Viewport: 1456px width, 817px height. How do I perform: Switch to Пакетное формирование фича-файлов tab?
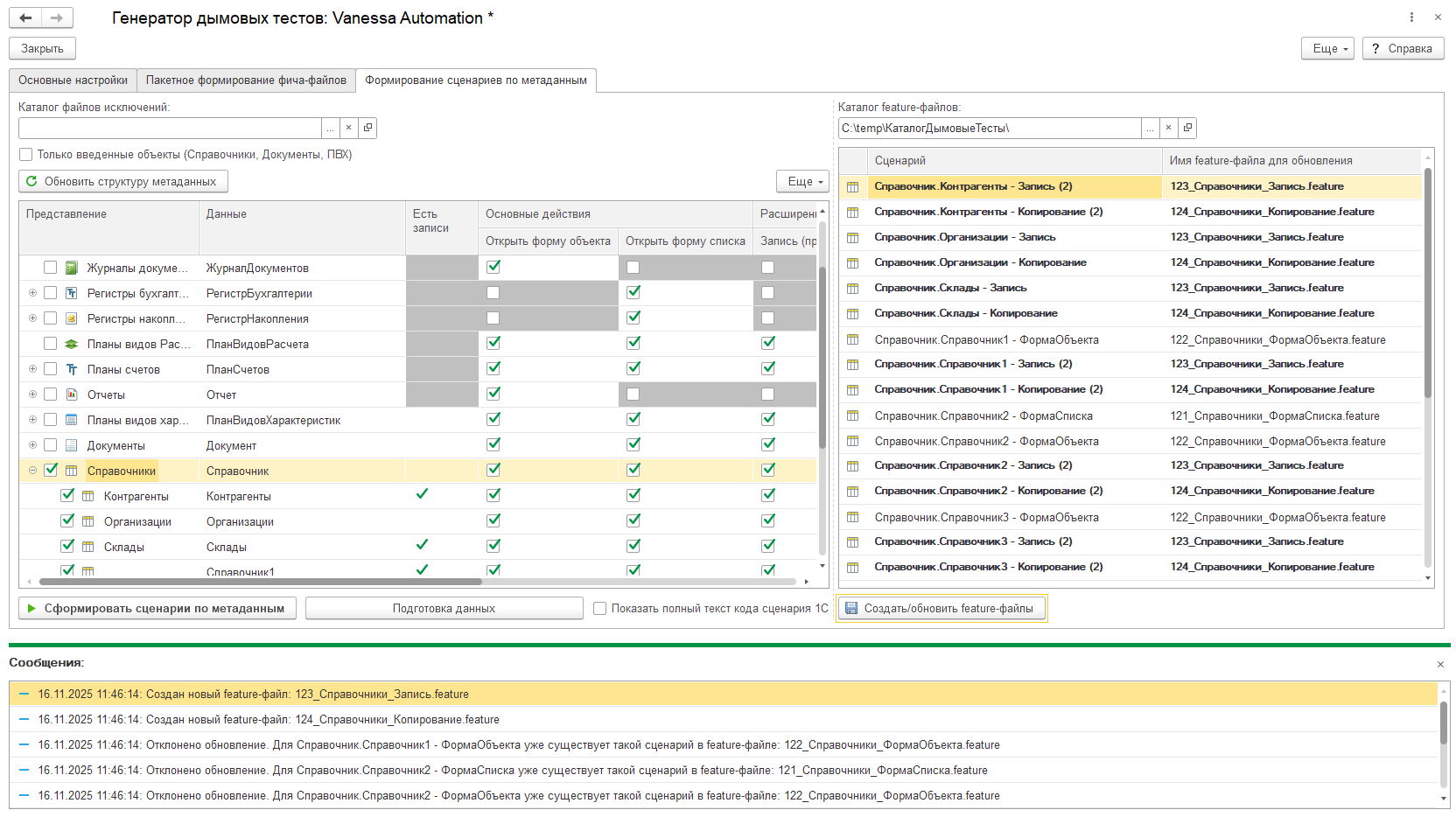(246, 80)
